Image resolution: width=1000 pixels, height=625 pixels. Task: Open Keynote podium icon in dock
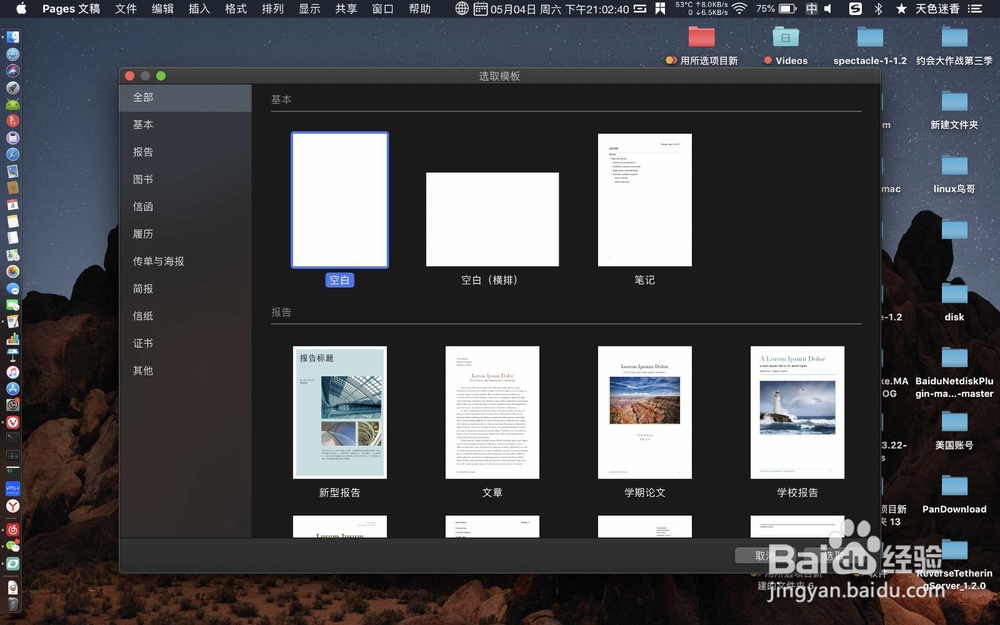[x=13, y=355]
